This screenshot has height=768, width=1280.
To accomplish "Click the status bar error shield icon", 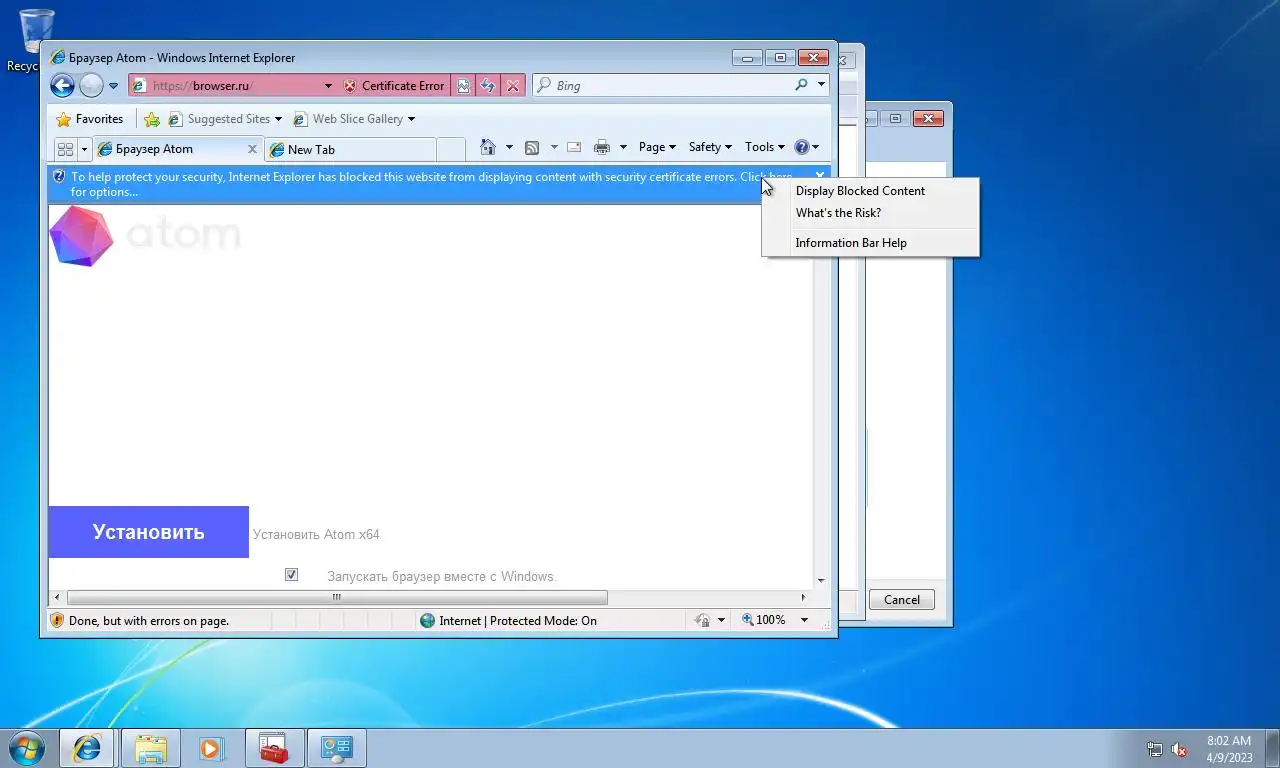I will 58,620.
